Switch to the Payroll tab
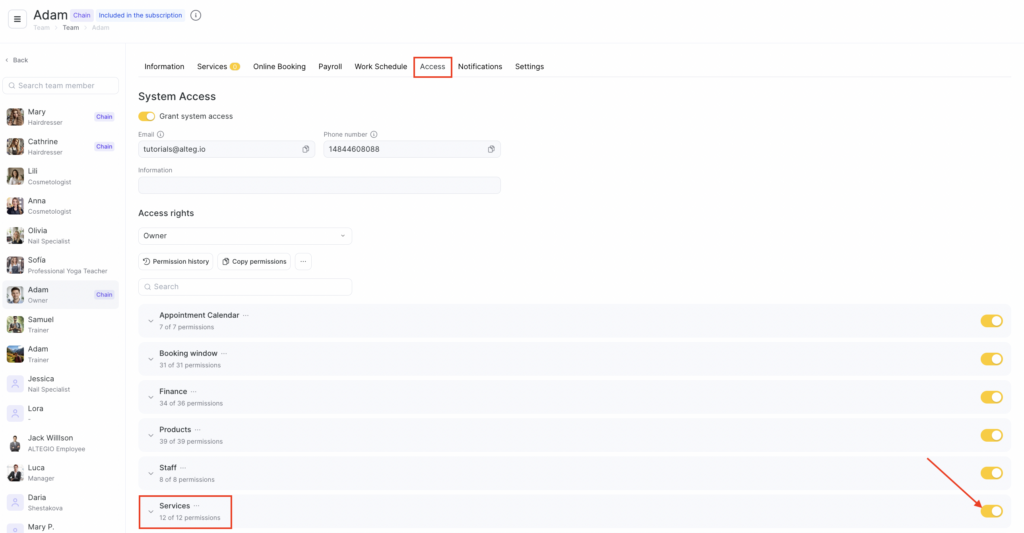 pos(330,67)
